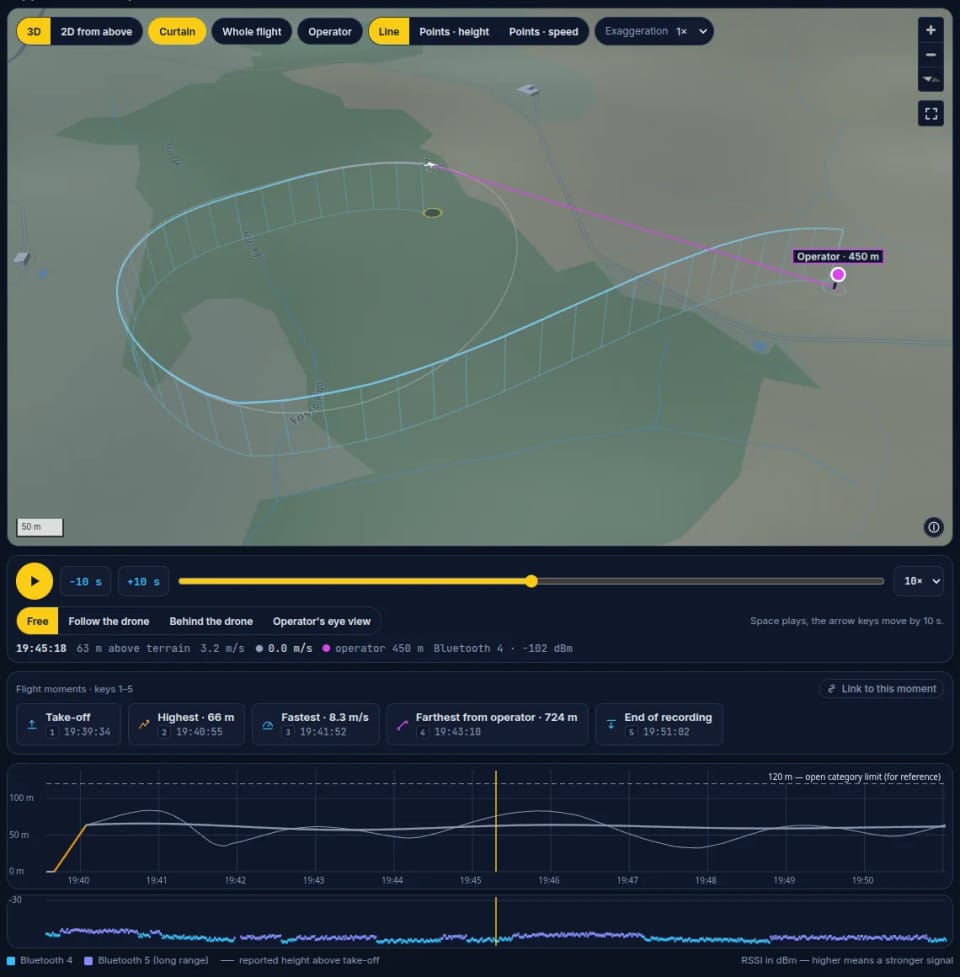The image size is (960, 977).
Task: Skip back with -10 s button
Action: 85,581
